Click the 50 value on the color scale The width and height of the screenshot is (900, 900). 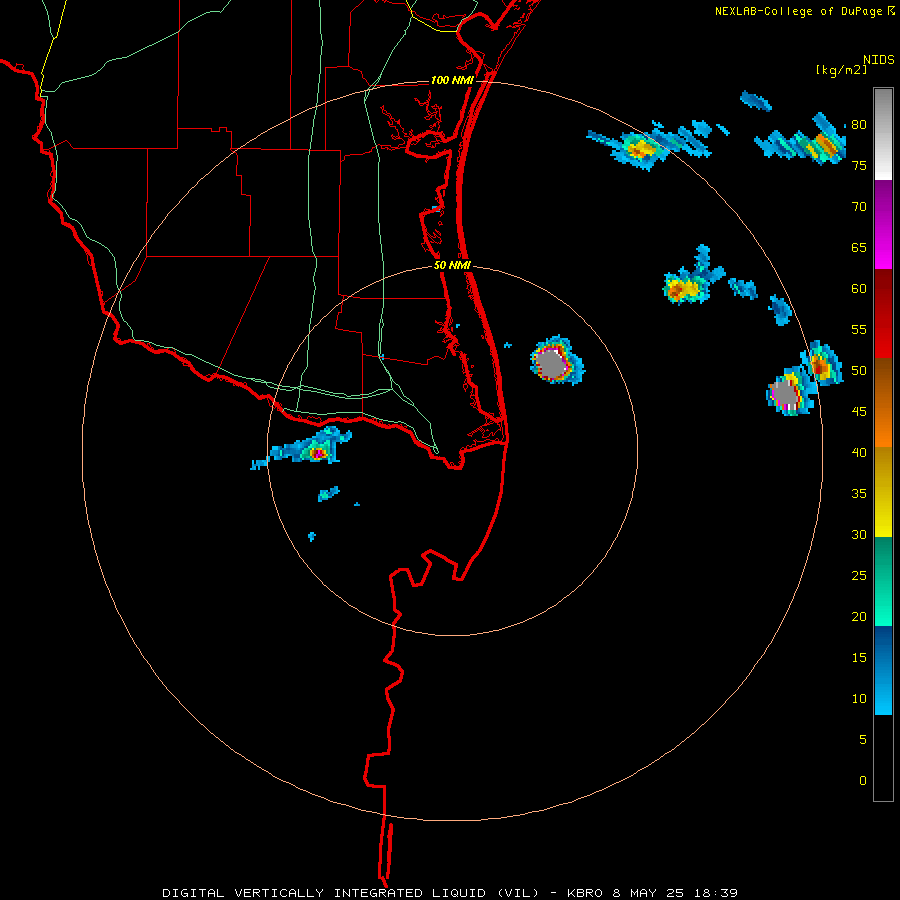click(859, 371)
